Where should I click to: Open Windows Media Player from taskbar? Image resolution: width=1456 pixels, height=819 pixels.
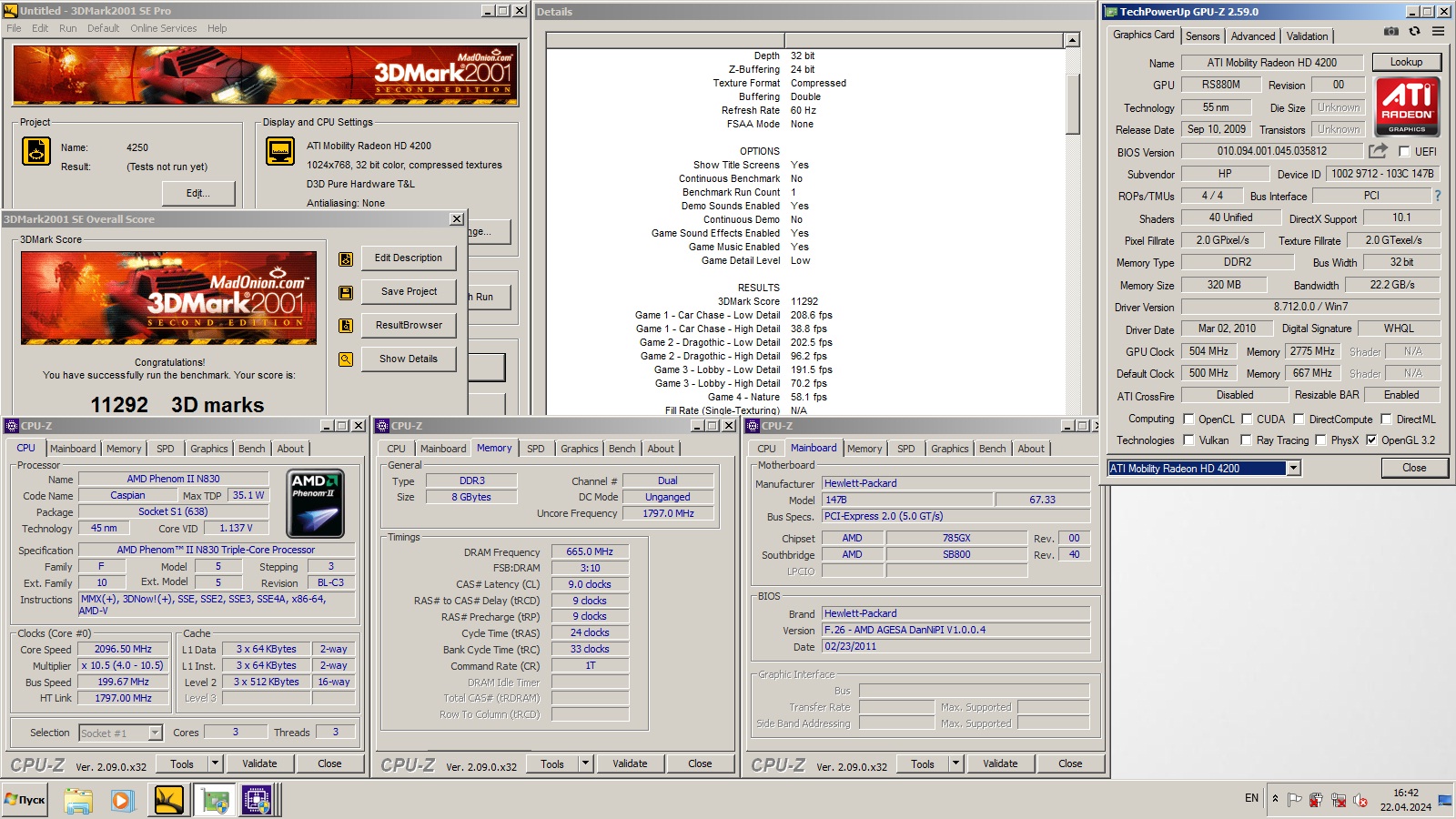pos(123,800)
